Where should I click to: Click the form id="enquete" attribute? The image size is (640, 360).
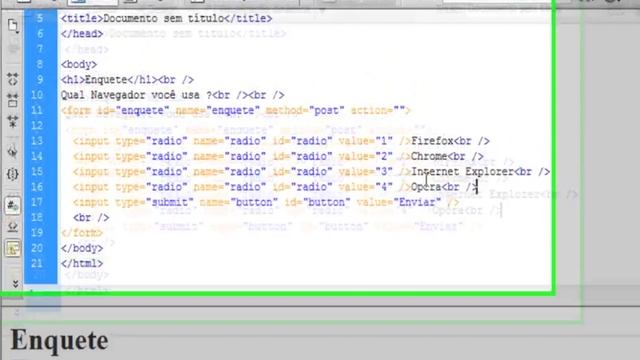(133, 110)
